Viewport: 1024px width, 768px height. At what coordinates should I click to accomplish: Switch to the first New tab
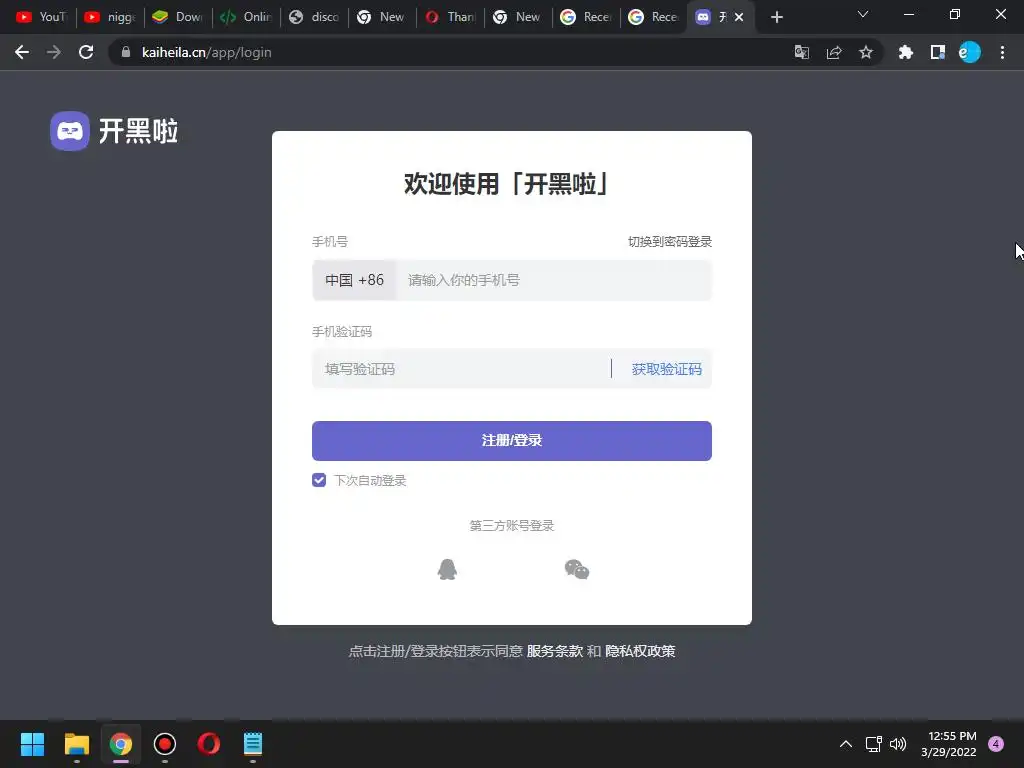(381, 17)
